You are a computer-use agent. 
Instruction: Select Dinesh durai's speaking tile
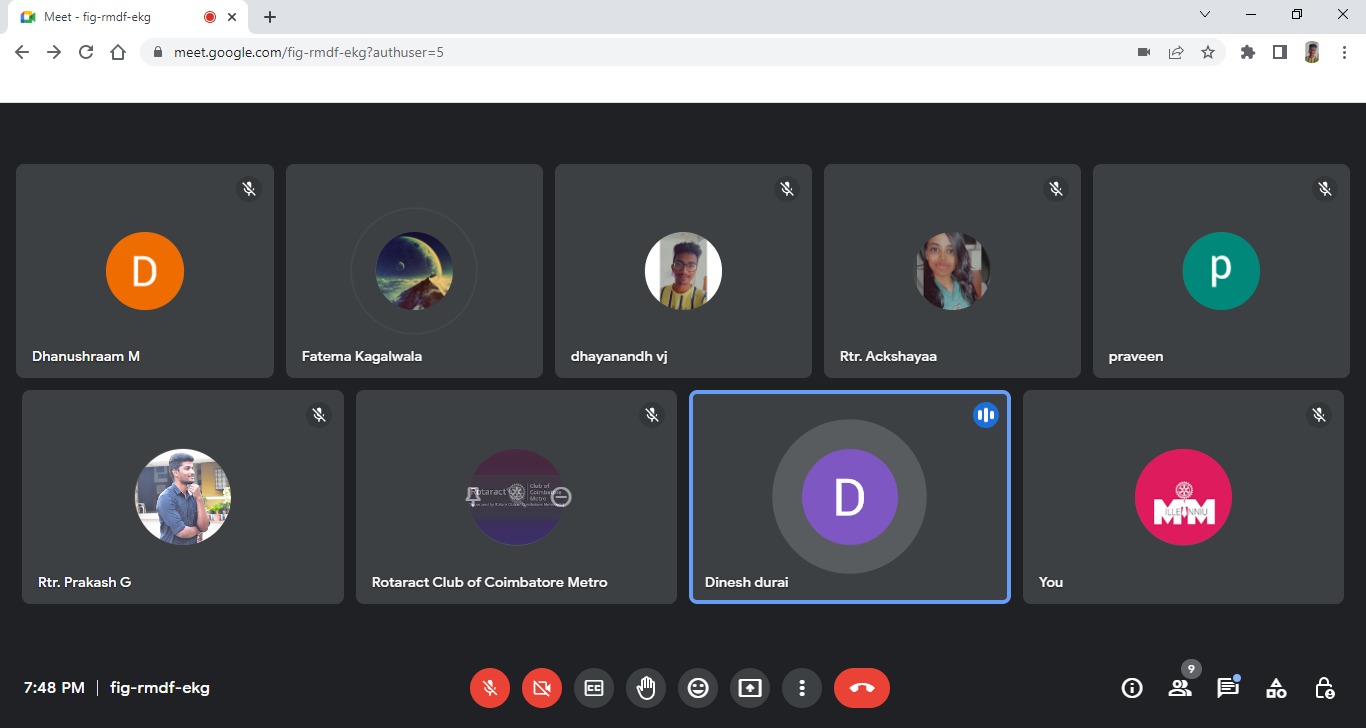pyautogui.click(x=849, y=497)
